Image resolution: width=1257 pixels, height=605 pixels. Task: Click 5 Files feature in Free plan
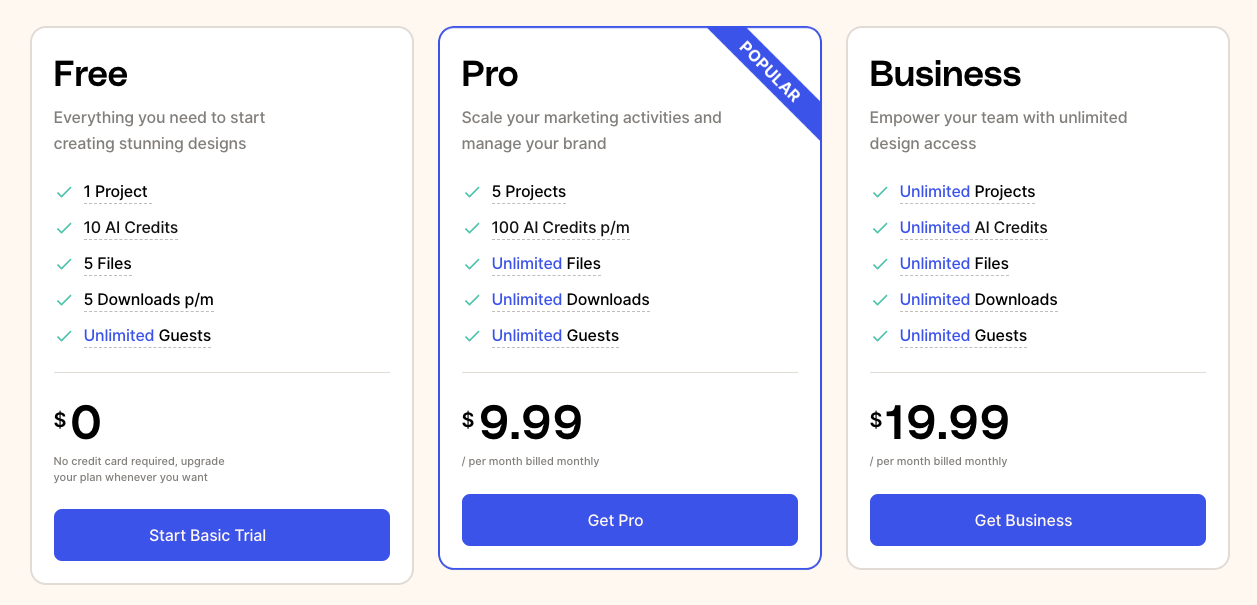tap(108, 264)
